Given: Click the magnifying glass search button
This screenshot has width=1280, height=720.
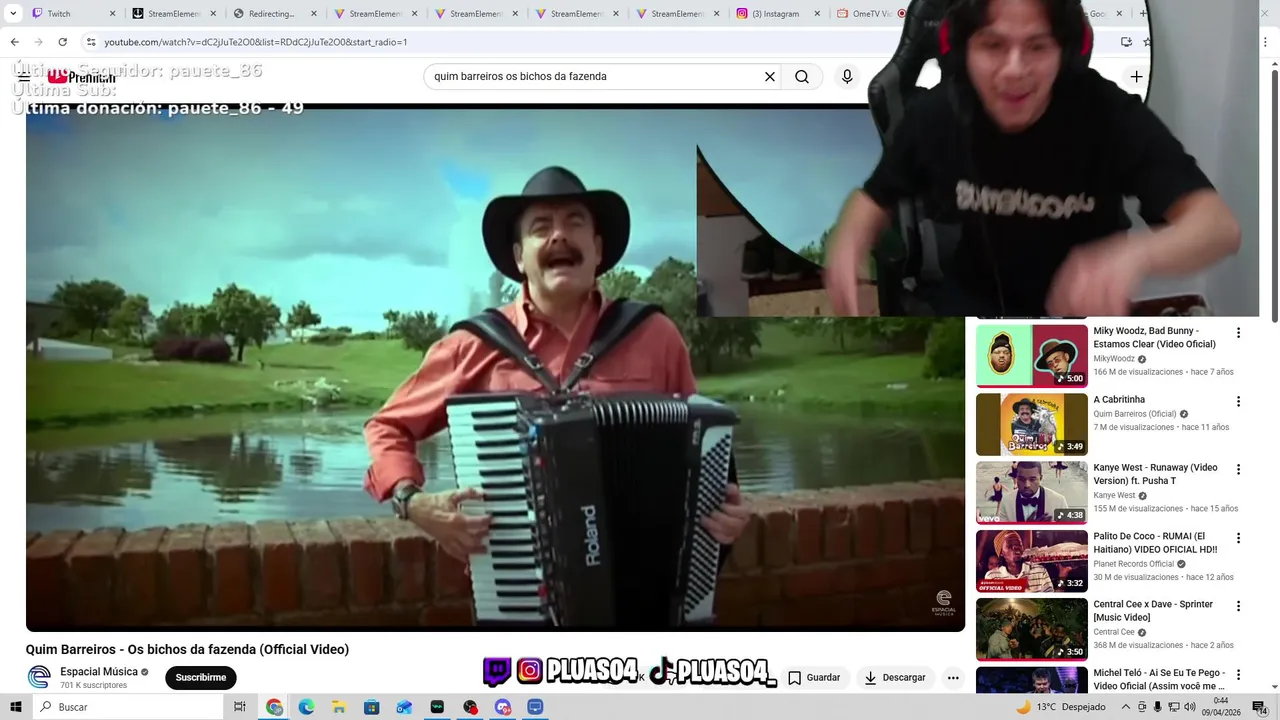Looking at the screenshot, I should [x=802, y=77].
